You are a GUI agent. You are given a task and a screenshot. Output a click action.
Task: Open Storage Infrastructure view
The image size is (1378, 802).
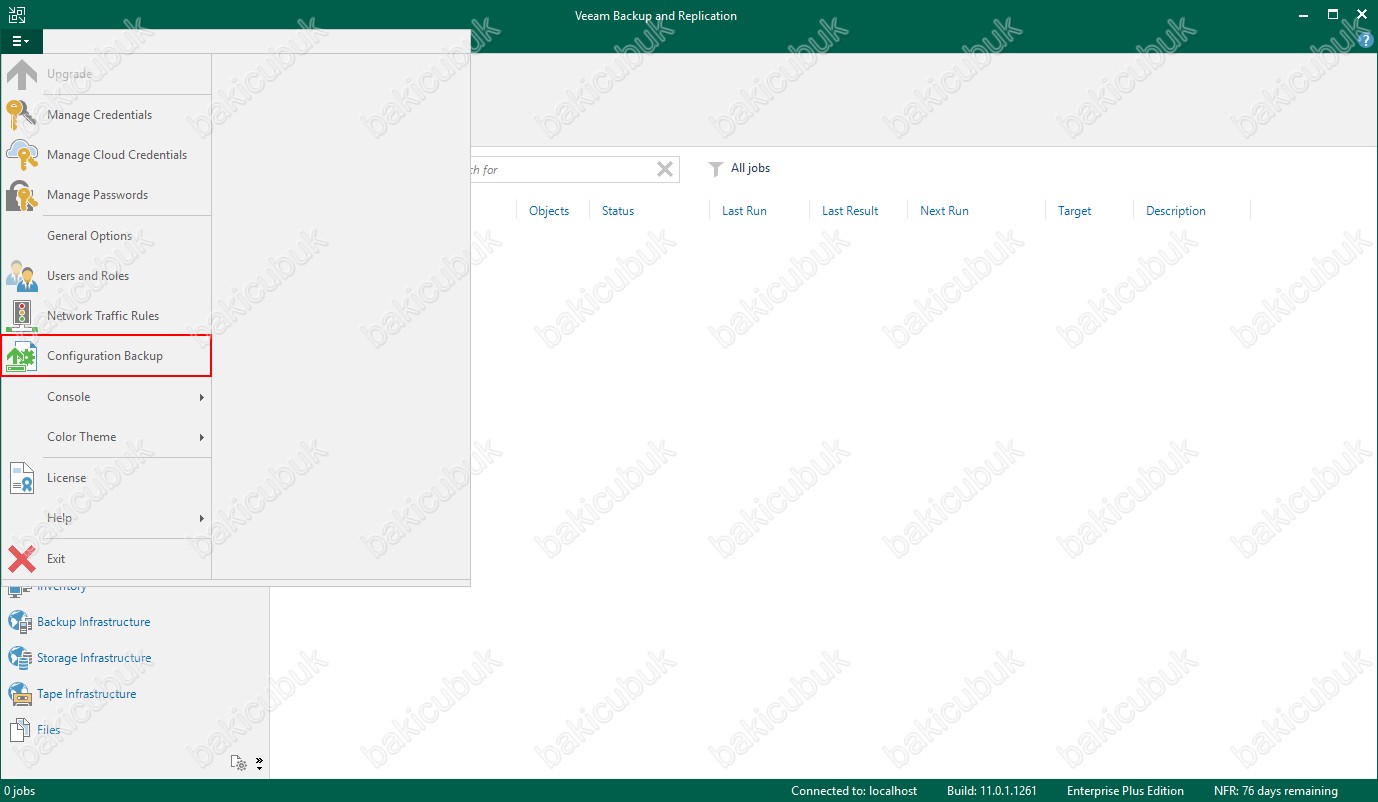click(94, 658)
